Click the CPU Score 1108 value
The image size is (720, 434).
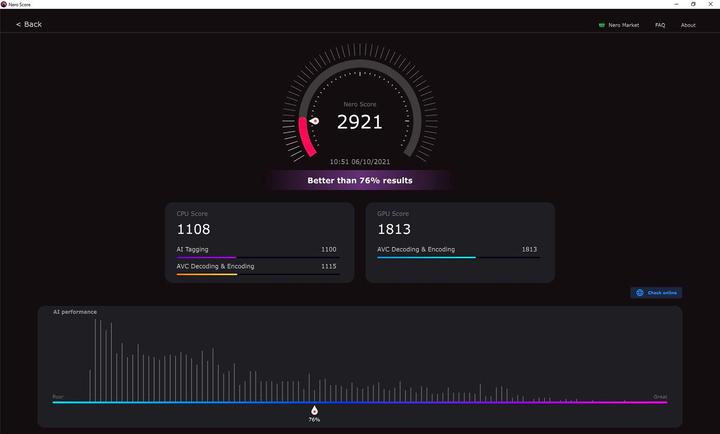[192, 229]
